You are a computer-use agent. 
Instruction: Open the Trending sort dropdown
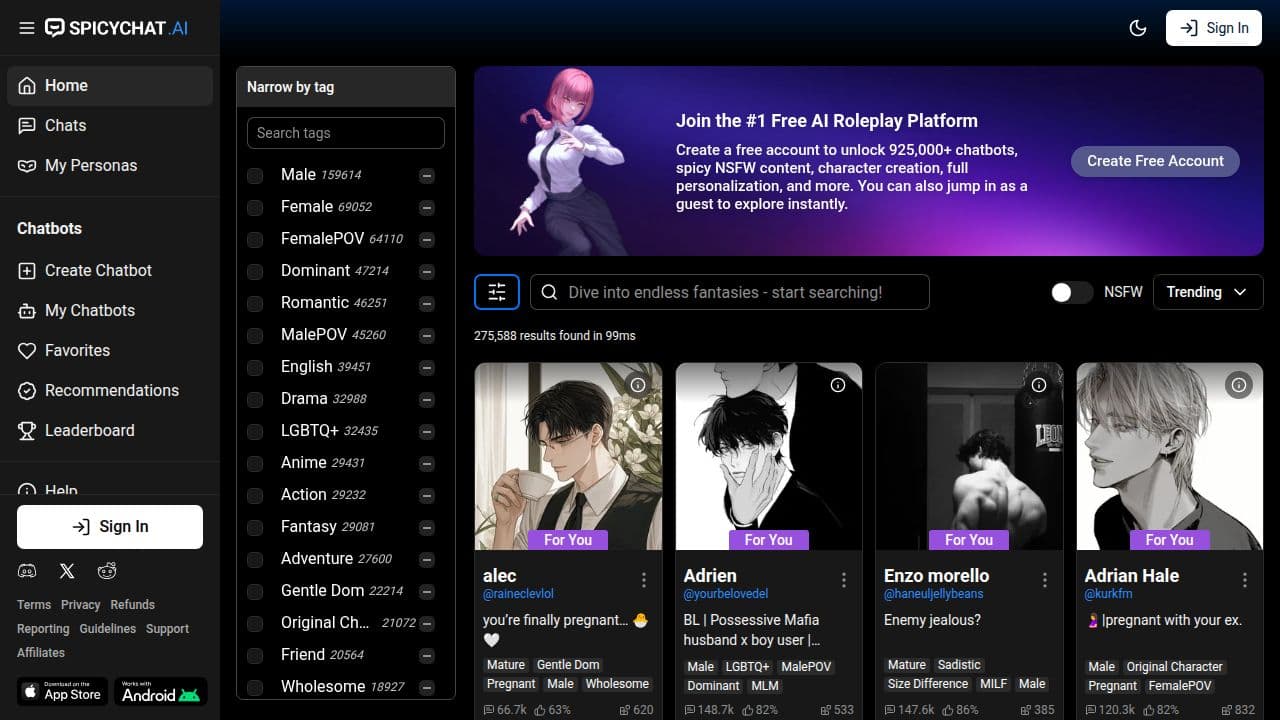click(x=1207, y=292)
